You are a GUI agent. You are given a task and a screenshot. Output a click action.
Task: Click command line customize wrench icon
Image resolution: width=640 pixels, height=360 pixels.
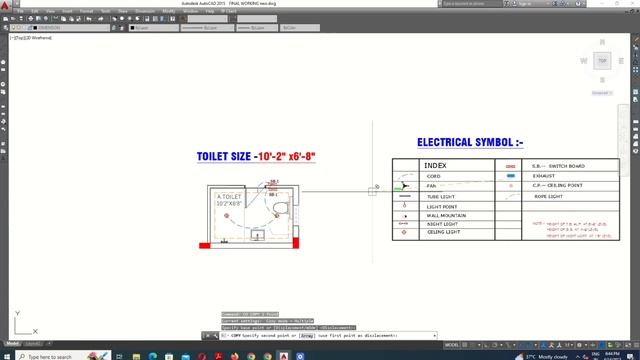click(215, 336)
